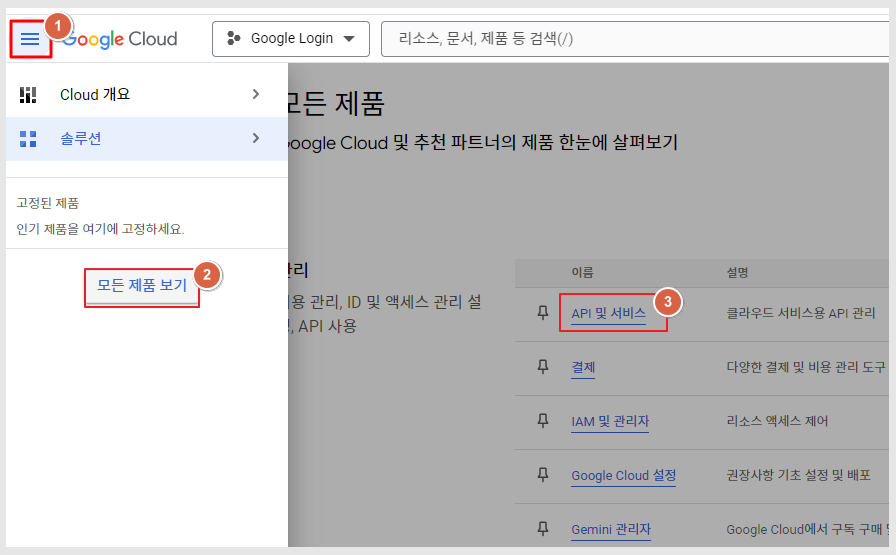Screen dimensions: 896x555
Task: Pin the Google Cloud 설정 product
Action: [x=543, y=474]
